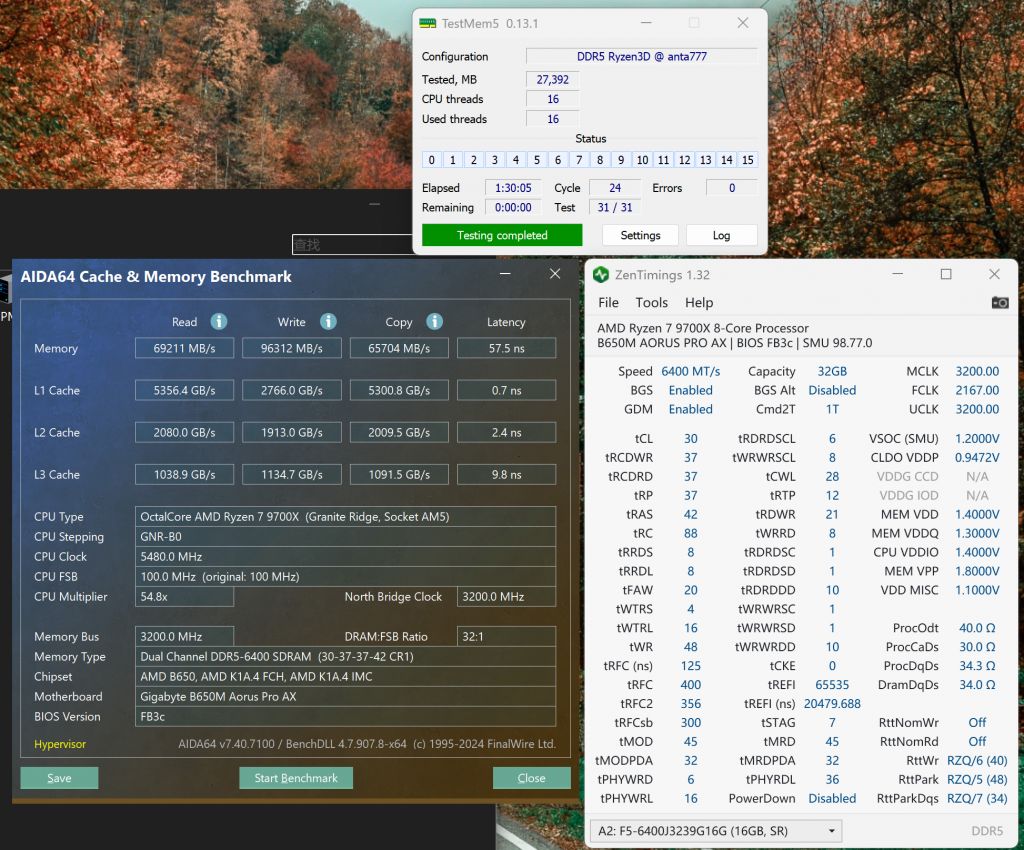Screen dimensions: 1024x850
Task: Minimize the ZenTimings window
Action: (897, 274)
